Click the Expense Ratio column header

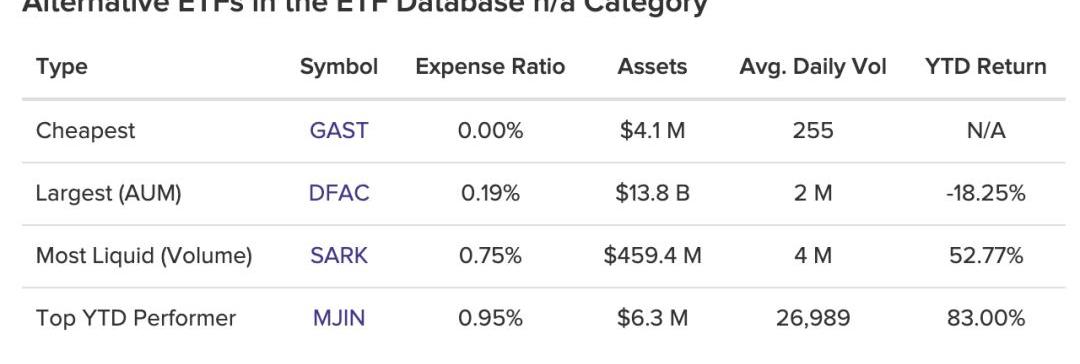click(x=490, y=67)
